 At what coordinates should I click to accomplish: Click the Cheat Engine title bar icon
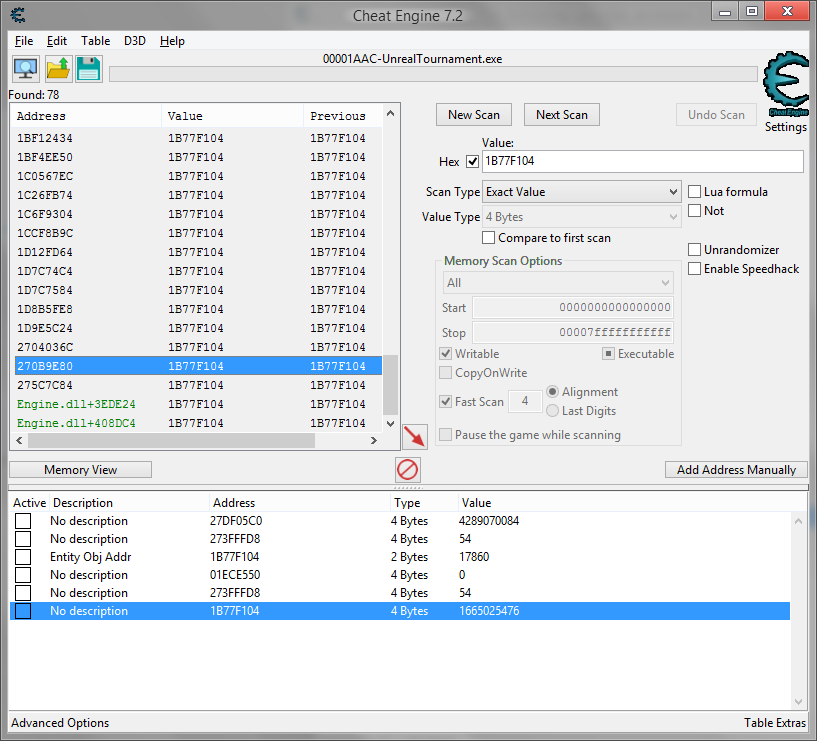click(x=19, y=15)
